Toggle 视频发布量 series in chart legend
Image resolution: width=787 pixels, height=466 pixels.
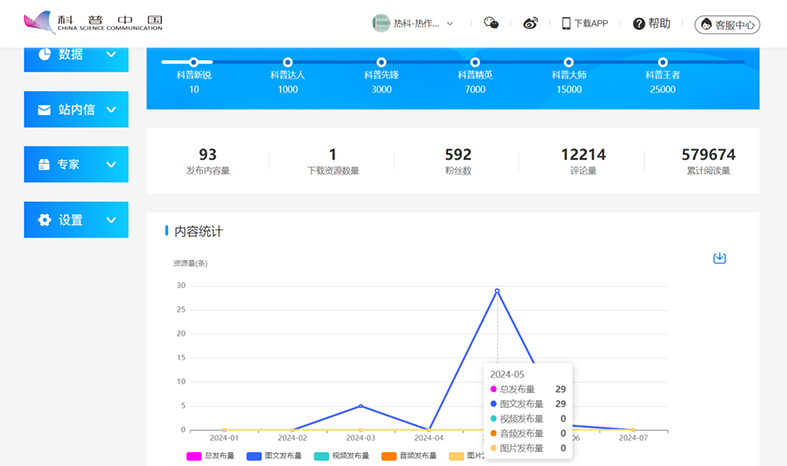(338, 456)
